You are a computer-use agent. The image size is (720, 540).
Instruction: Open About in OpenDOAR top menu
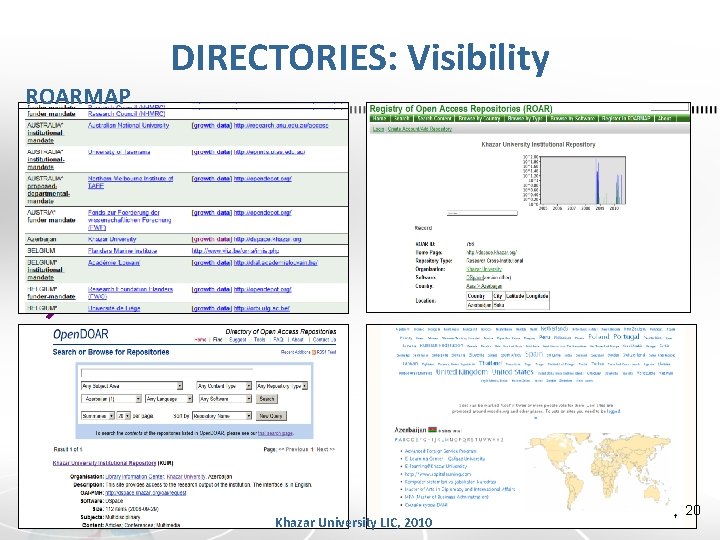(298, 340)
